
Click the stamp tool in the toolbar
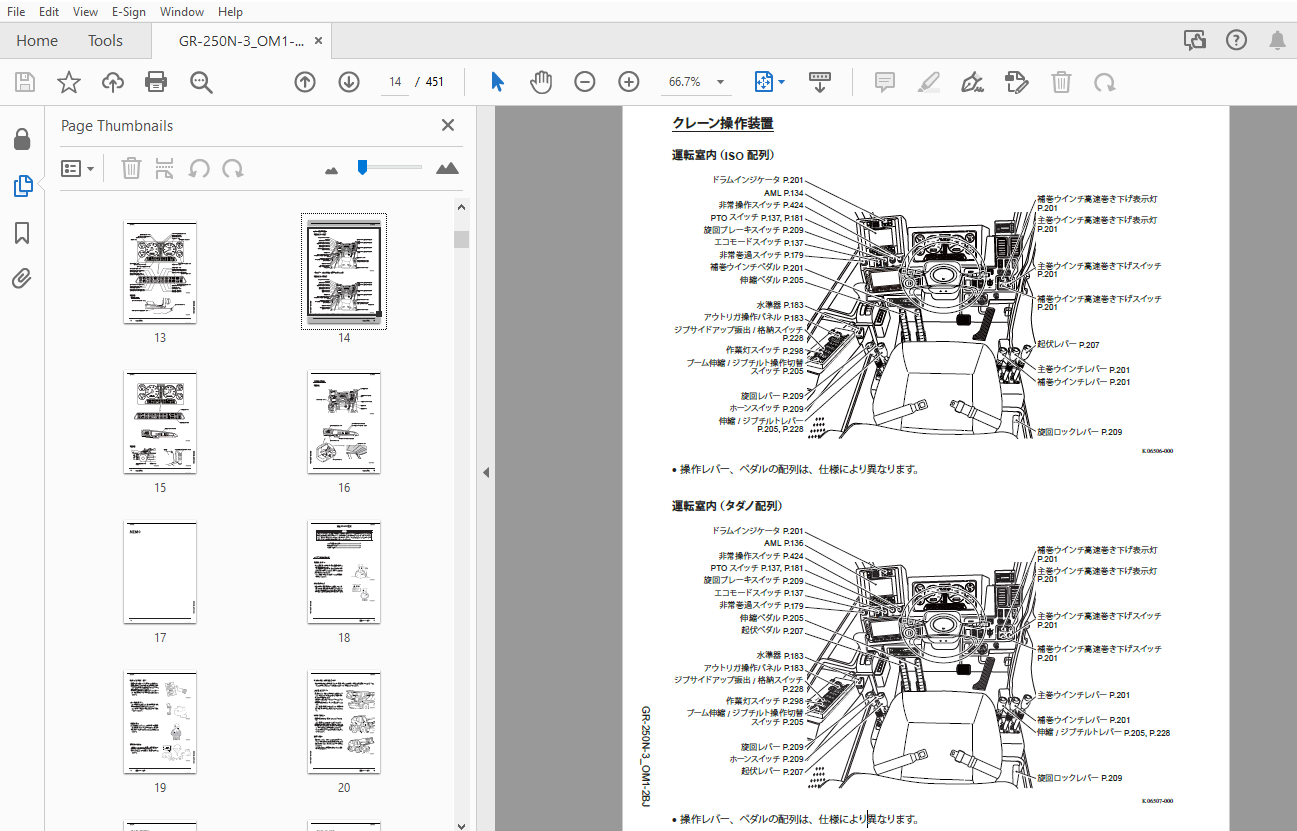(x=1017, y=82)
